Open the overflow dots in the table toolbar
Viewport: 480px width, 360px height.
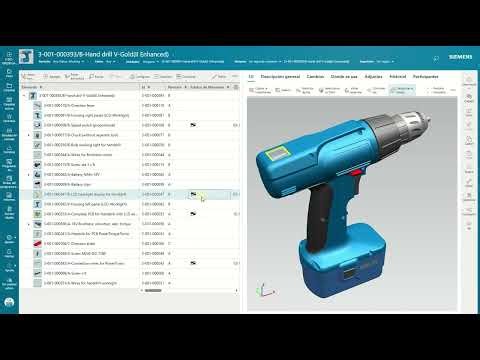tap(235, 76)
